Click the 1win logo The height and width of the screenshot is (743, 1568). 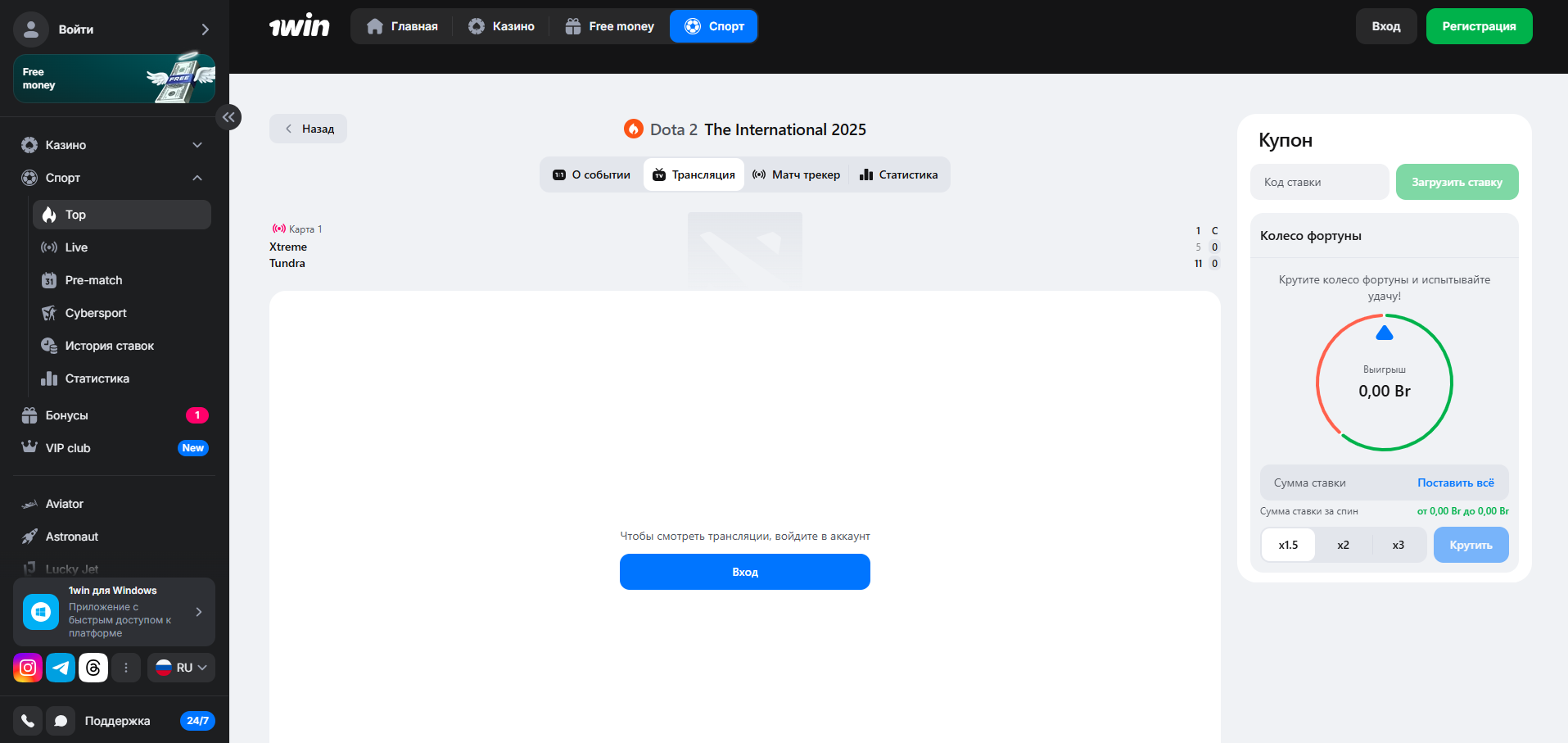coord(300,26)
